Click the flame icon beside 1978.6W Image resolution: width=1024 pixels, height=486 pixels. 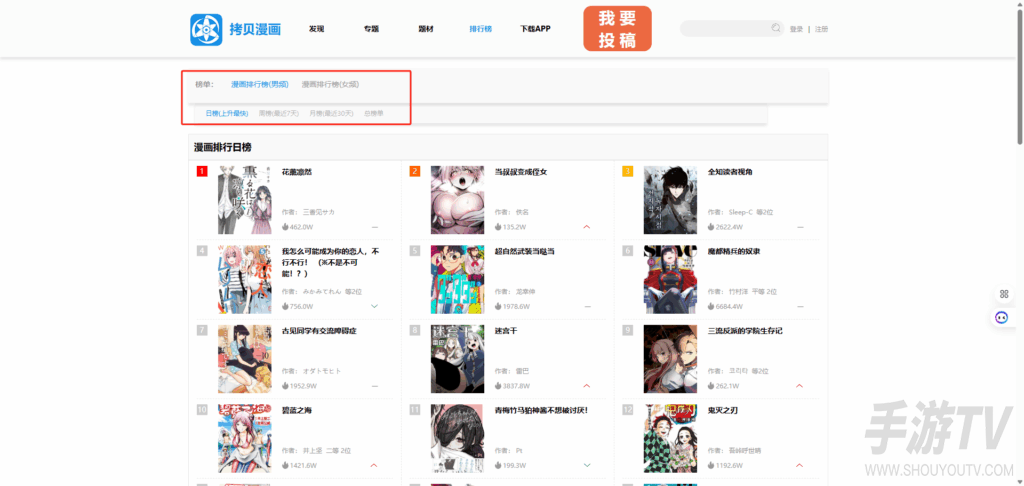coord(498,306)
